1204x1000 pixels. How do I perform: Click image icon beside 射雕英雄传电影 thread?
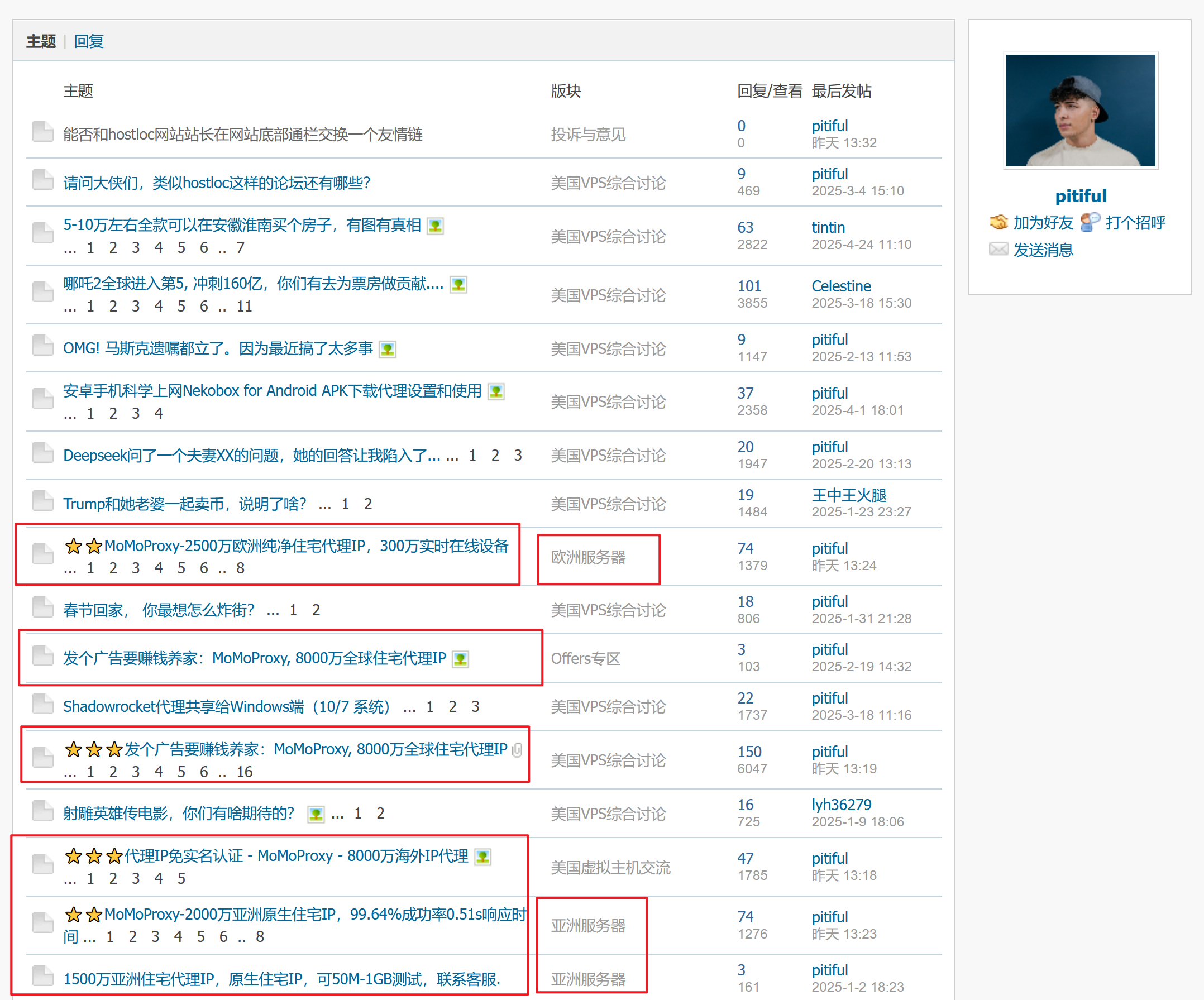tap(316, 814)
